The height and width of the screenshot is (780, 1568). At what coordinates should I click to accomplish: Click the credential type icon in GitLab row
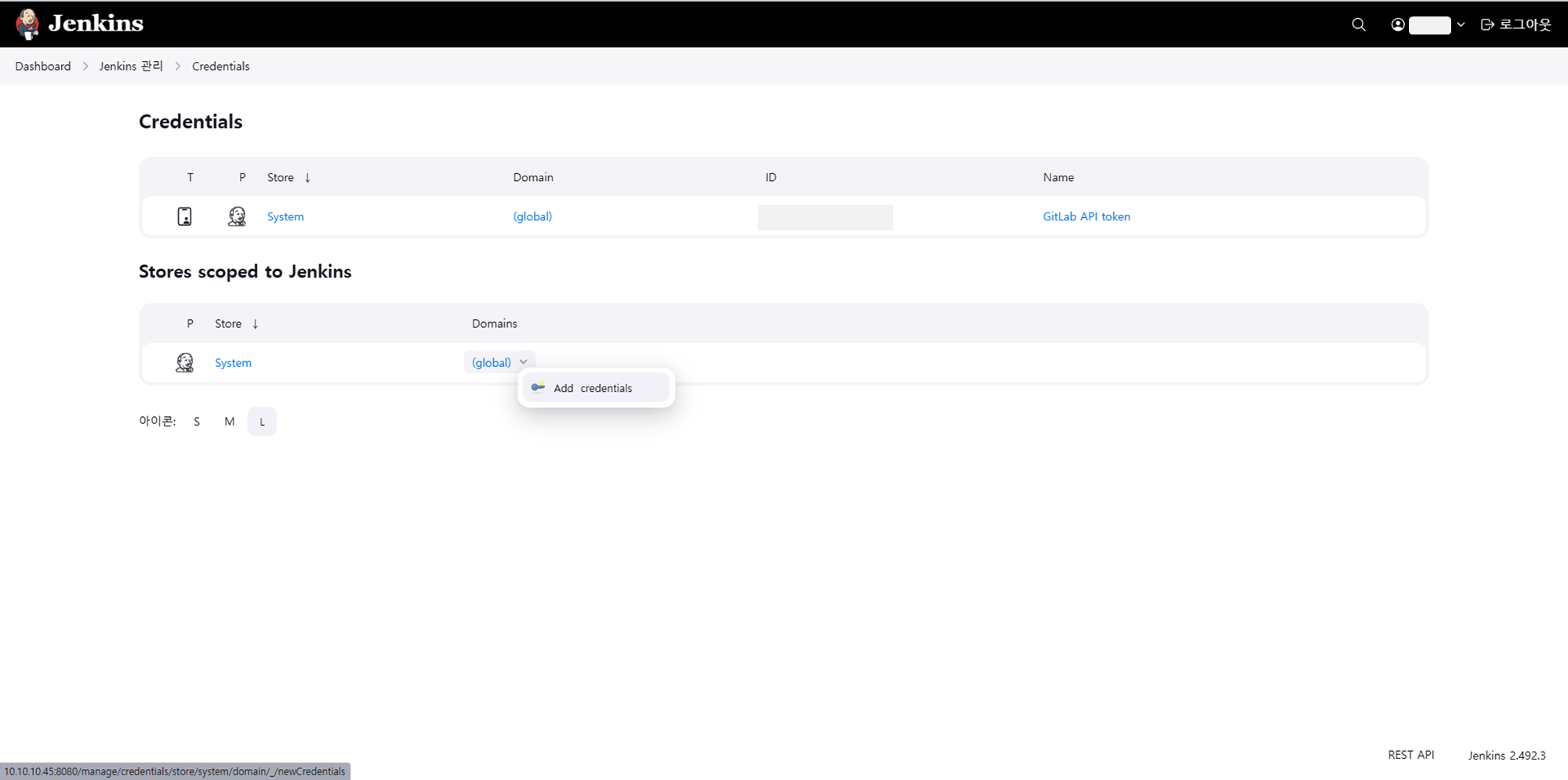(x=184, y=216)
